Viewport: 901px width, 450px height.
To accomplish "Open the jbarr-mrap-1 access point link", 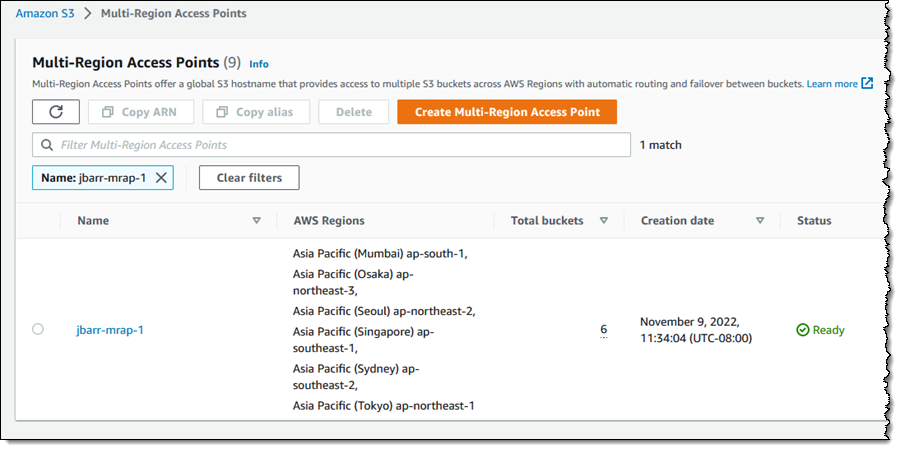I will pyautogui.click(x=110, y=330).
